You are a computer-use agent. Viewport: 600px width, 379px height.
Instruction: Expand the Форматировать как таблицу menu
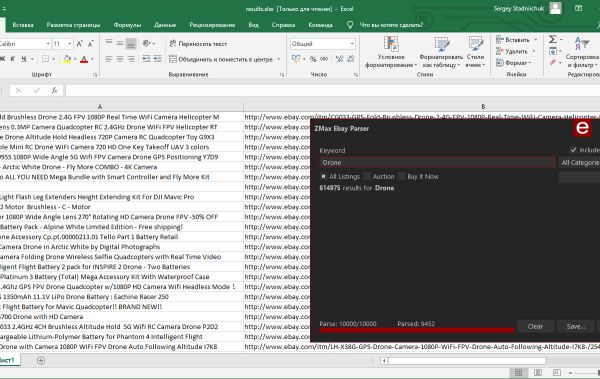pyautogui.click(x=441, y=53)
